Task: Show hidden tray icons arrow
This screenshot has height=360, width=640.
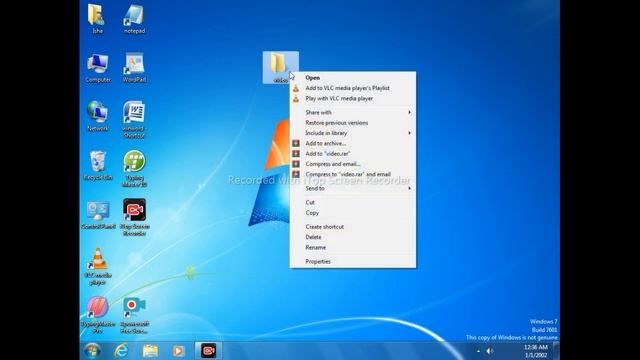Action: click(x=478, y=351)
